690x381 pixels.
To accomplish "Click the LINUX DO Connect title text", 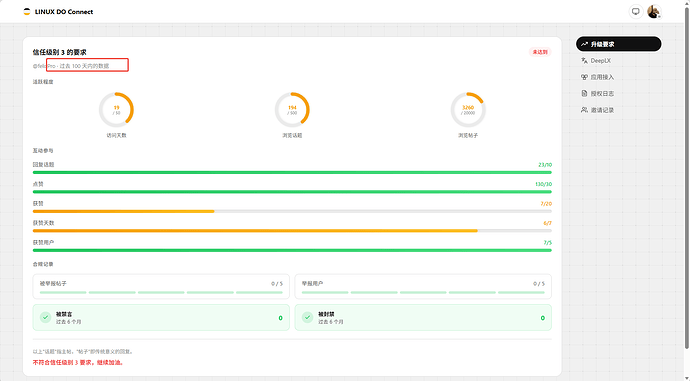I will tap(64, 12).
